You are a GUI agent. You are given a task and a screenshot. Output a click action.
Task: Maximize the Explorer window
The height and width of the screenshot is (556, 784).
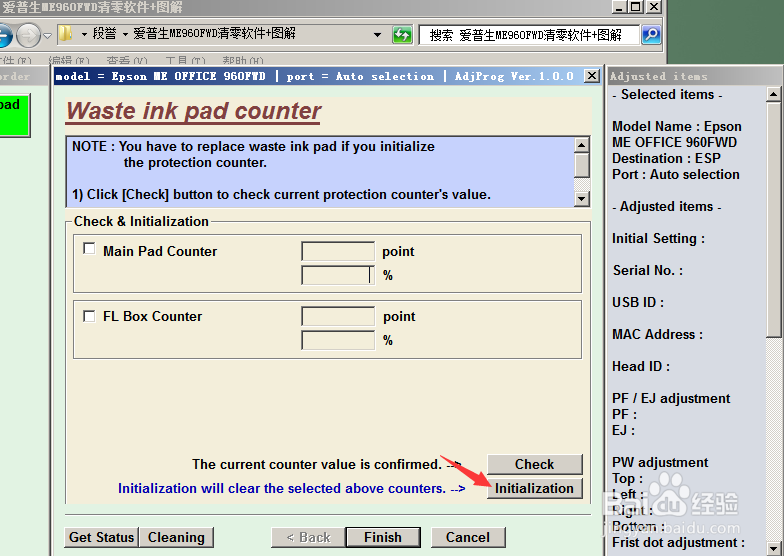(x=636, y=6)
